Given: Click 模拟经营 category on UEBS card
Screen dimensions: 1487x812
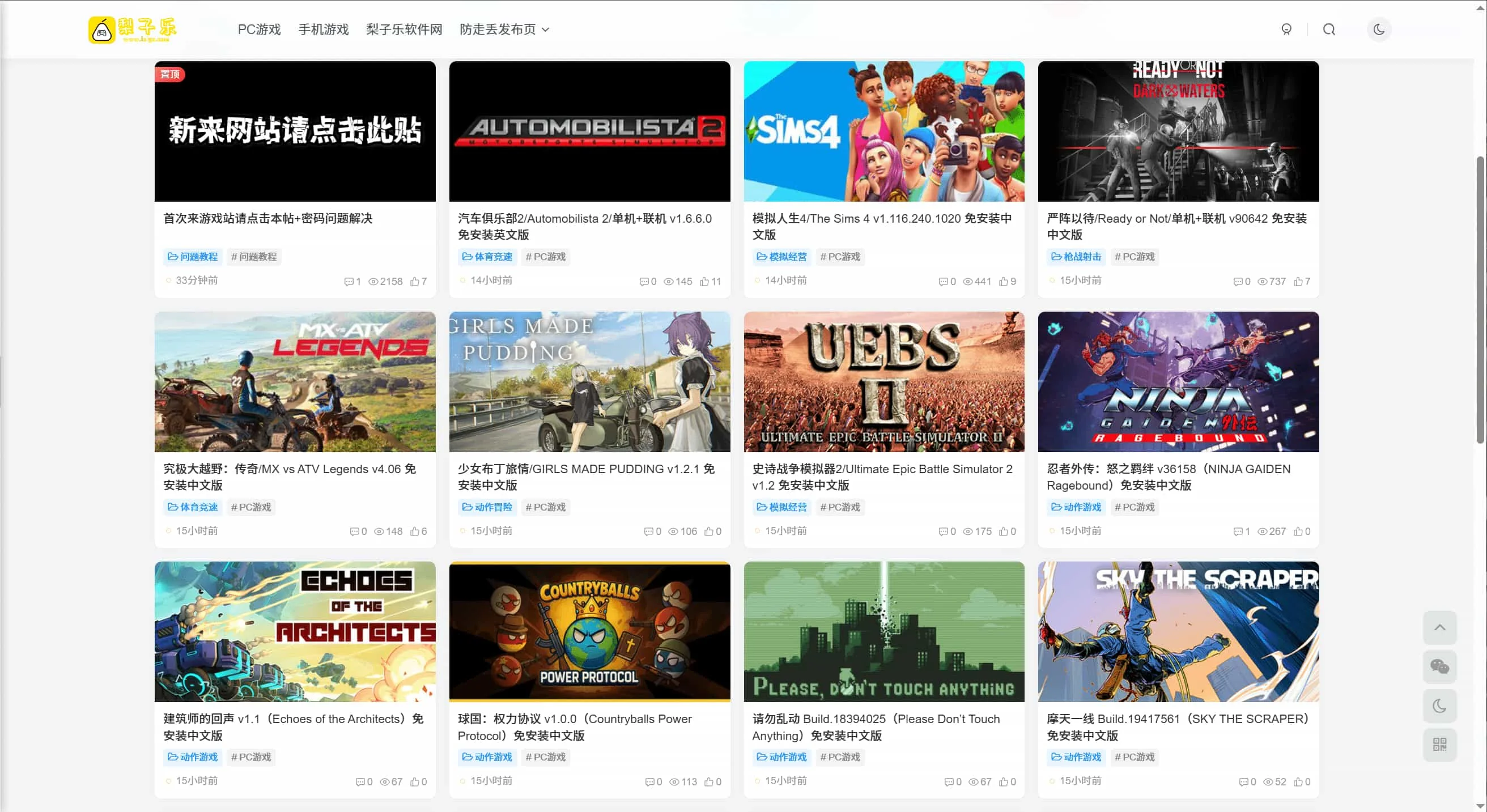Looking at the screenshot, I should tap(781, 507).
